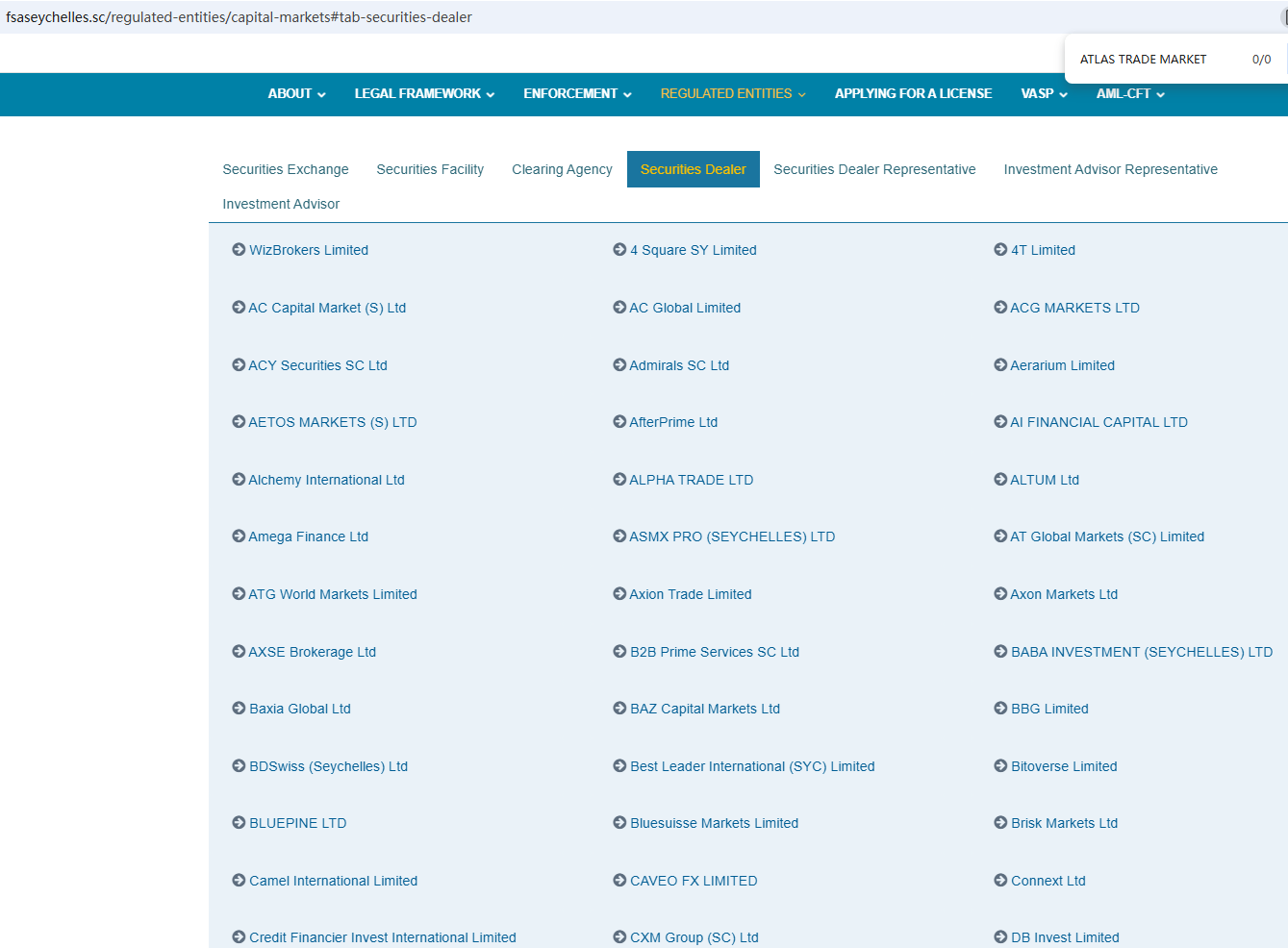The image size is (1288, 948).
Task: Click the arrow icon beside ACG MARKETS LTD
Action: click(1000, 308)
